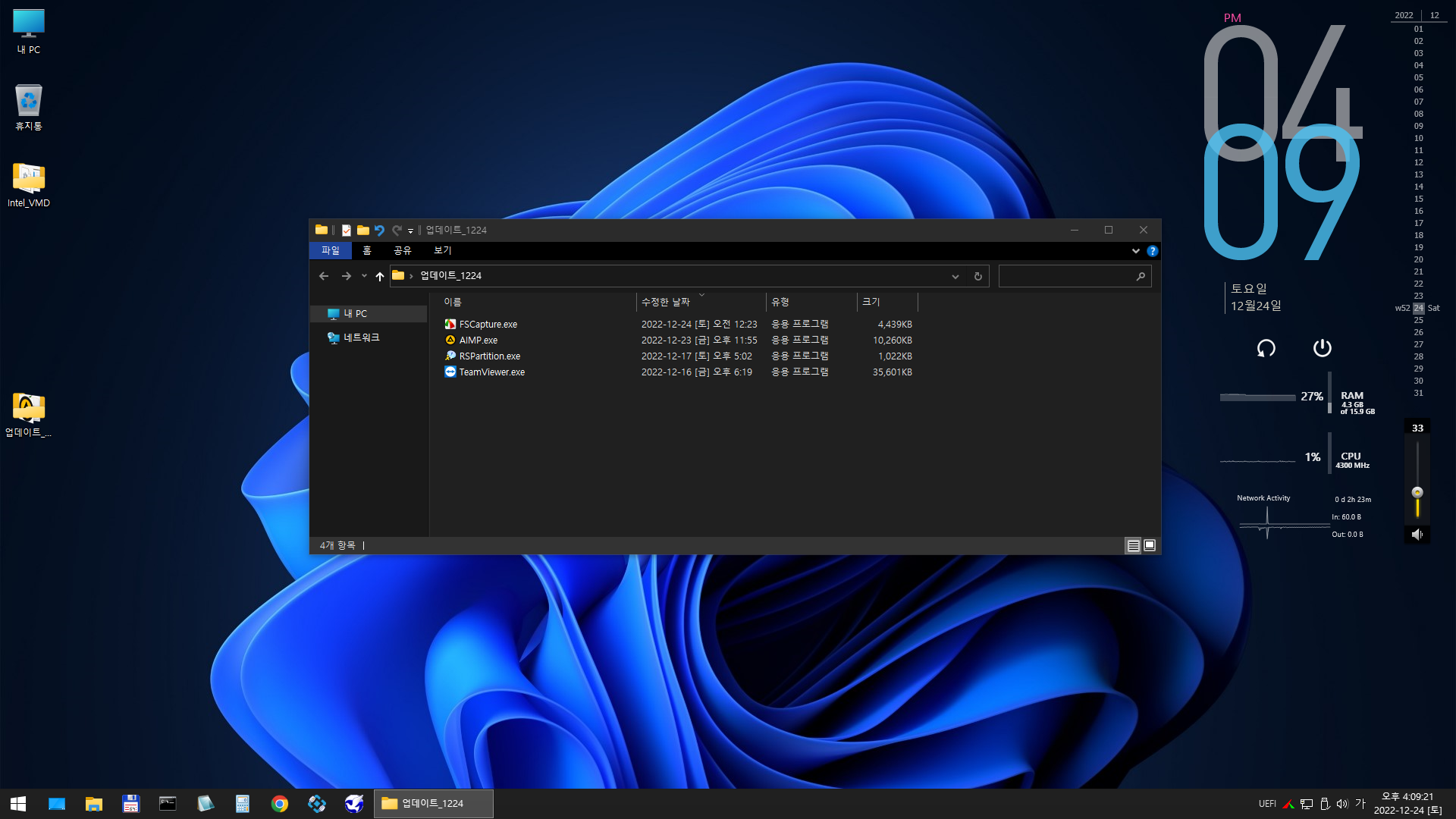Open network tray icon
This screenshot has height=819, width=1456.
pos(1307,804)
